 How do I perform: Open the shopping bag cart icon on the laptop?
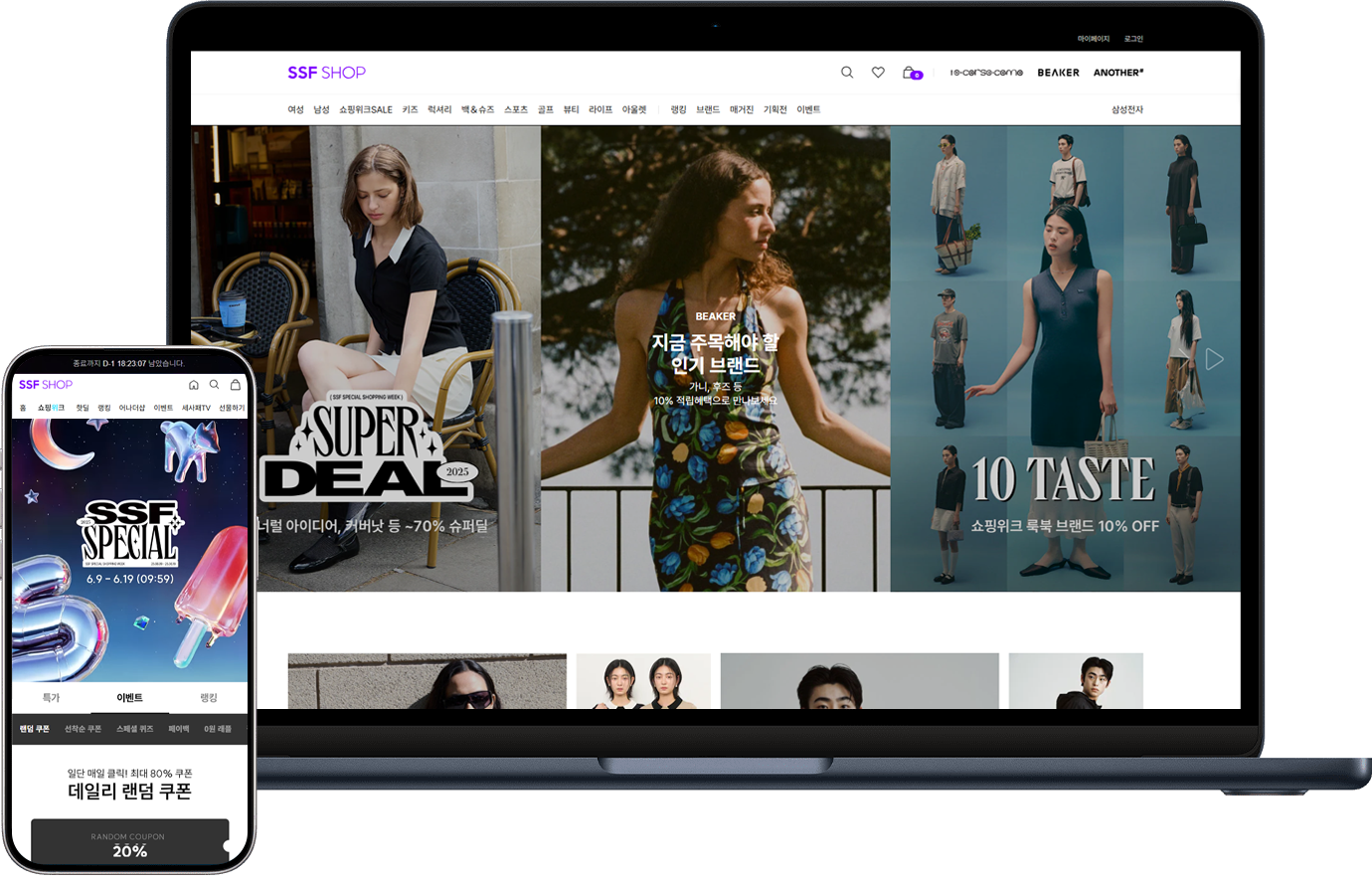pyautogui.click(x=912, y=73)
